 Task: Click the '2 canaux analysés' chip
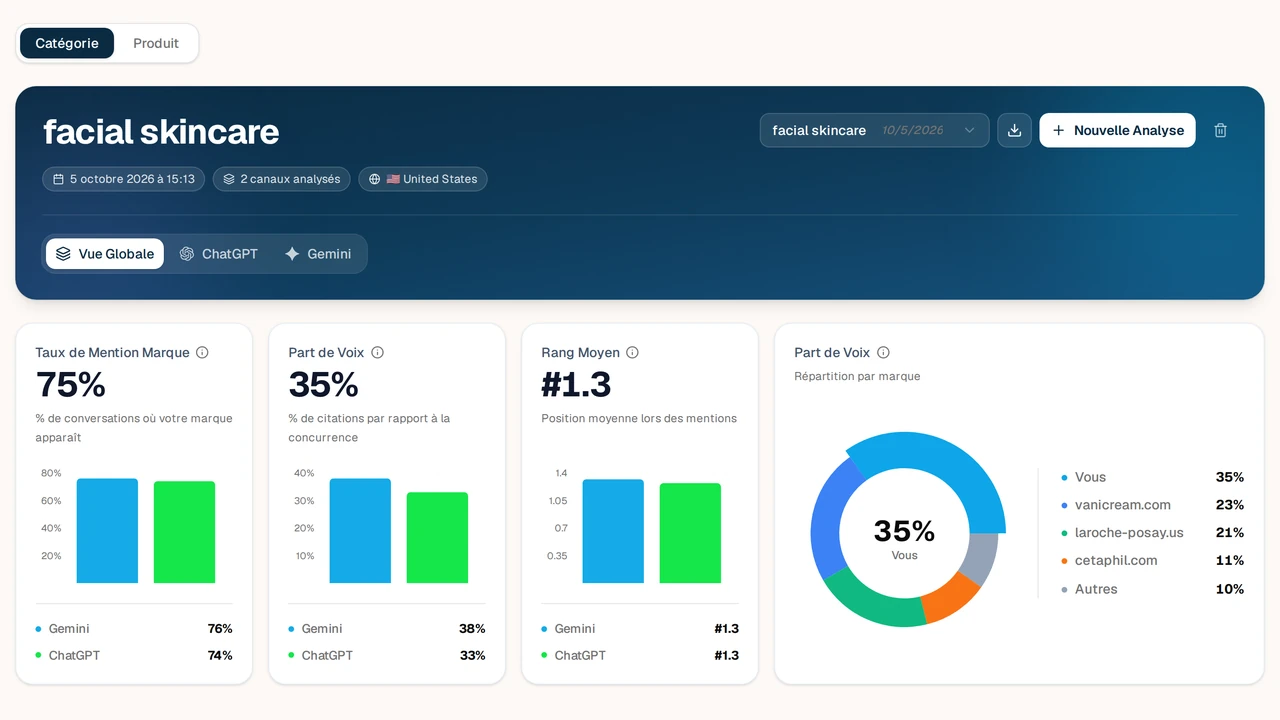click(x=282, y=179)
